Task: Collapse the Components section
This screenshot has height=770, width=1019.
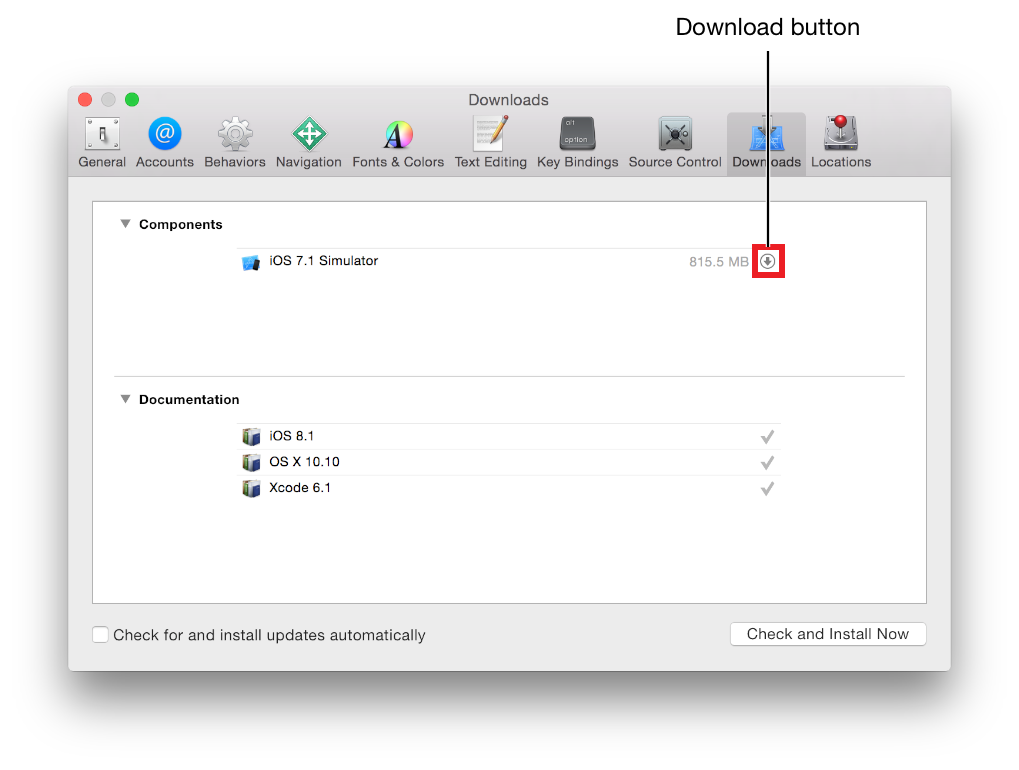Action: pyautogui.click(x=125, y=224)
